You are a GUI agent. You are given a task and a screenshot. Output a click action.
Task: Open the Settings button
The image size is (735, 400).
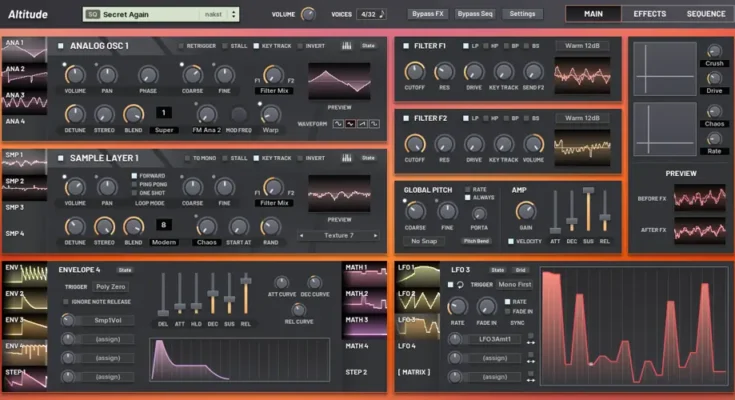[522, 14]
